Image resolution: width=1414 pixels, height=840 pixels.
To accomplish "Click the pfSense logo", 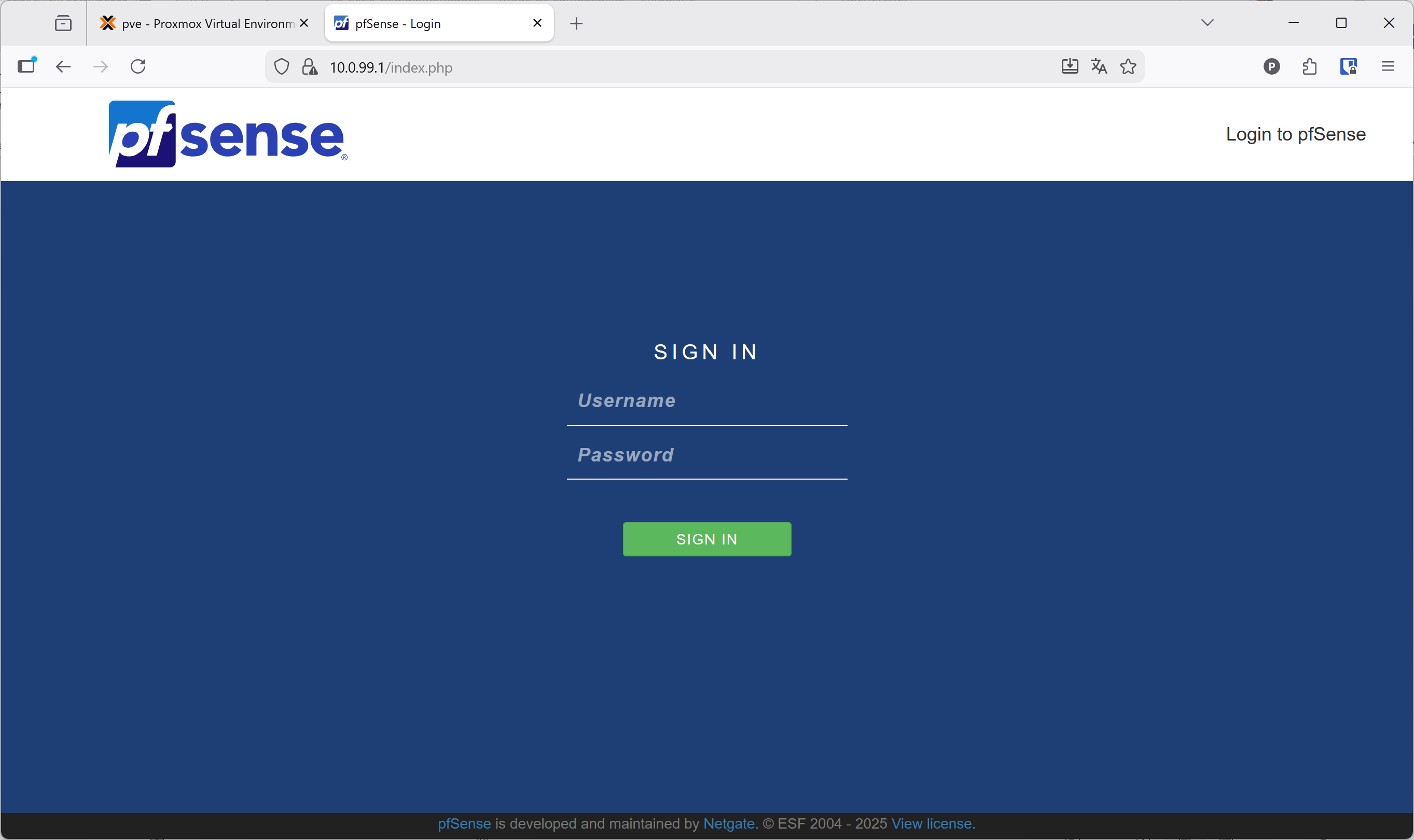I will 228,134.
